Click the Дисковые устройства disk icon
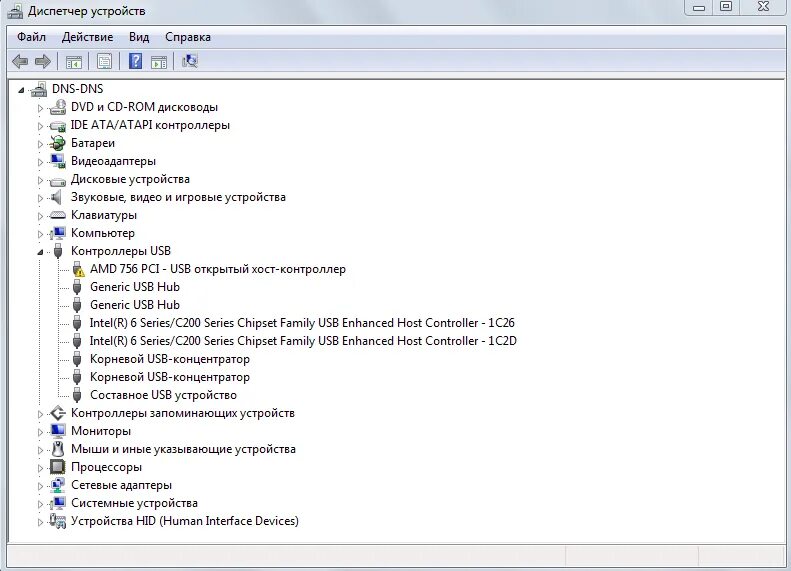Image resolution: width=791 pixels, height=571 pixels. 58,180
